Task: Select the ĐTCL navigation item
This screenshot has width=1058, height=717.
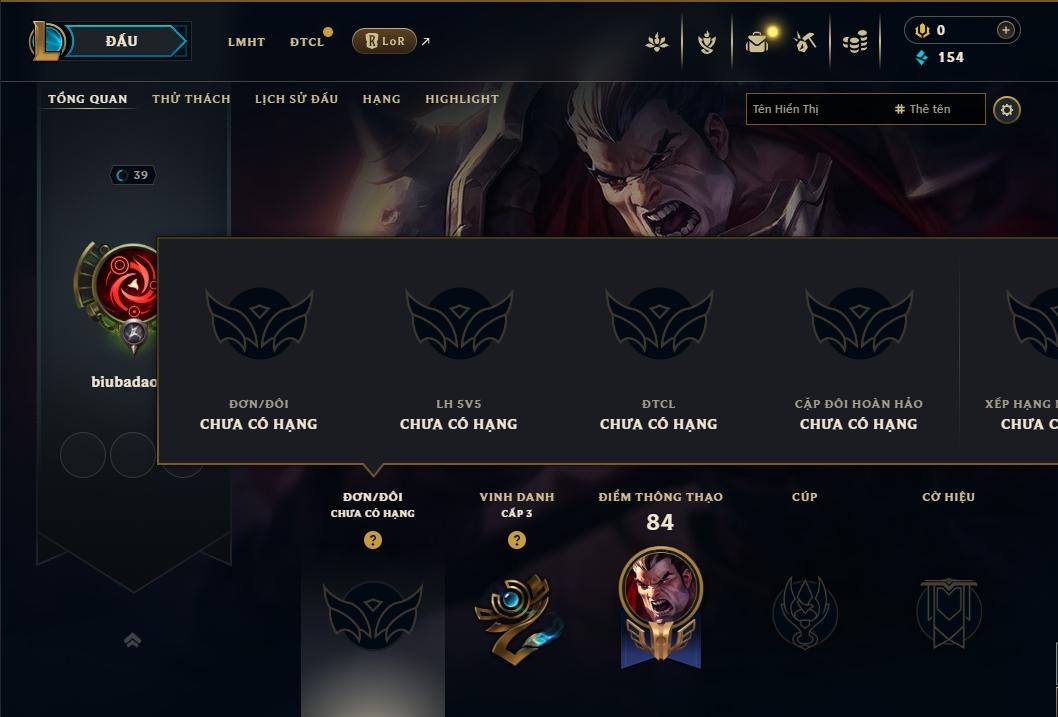Action: click(307, 42)
